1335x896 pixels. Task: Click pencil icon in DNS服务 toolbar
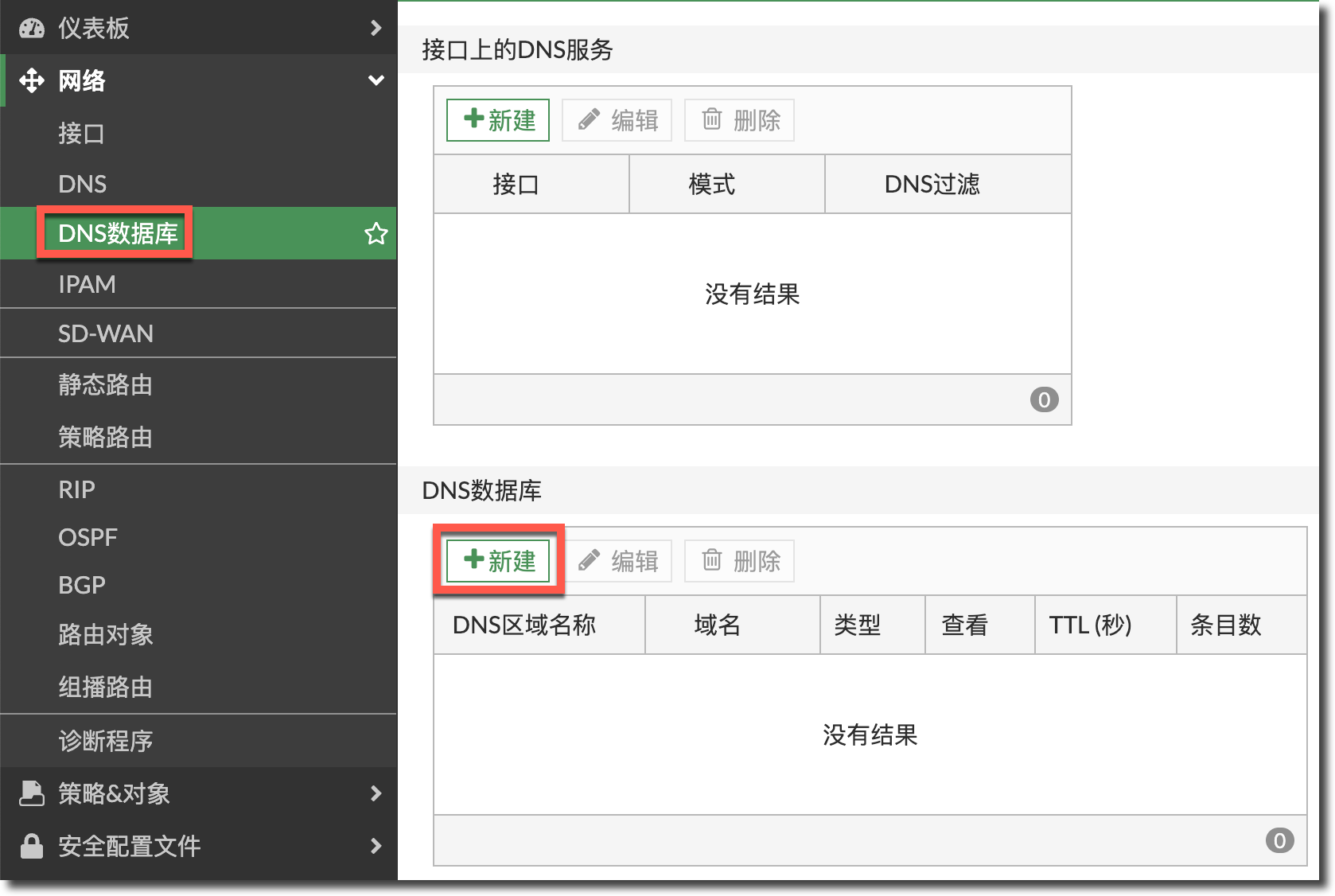pos(589,120)
